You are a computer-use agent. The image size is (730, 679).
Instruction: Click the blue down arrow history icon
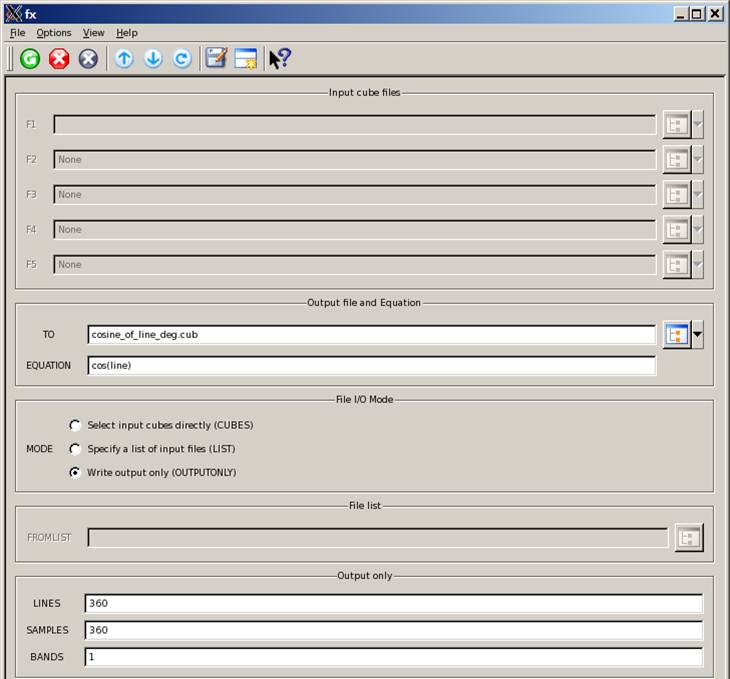pos(153,59)
